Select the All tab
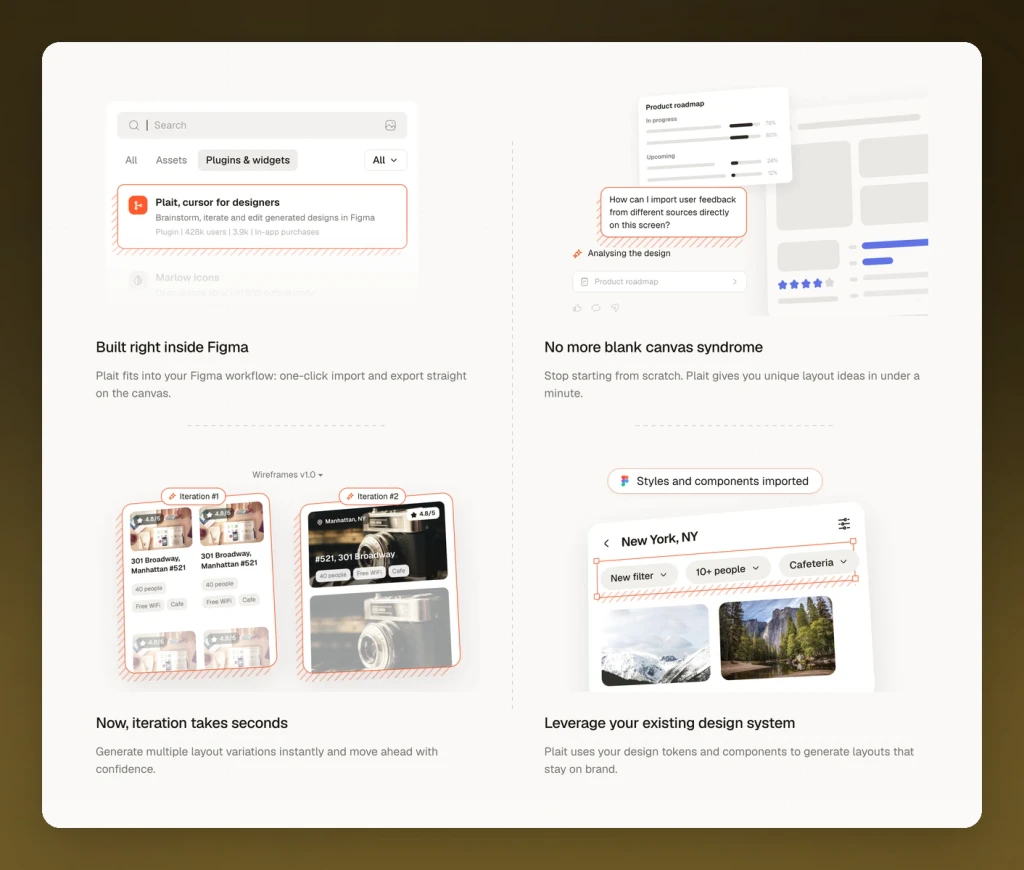The width and height of the screenshot is (1024, 870). (x=131, y=160)
